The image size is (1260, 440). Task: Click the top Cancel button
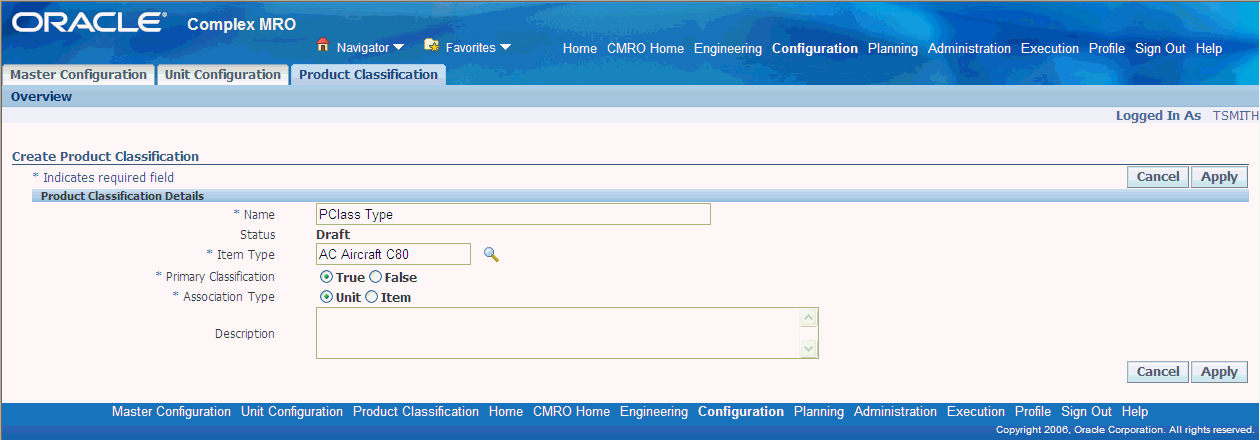[1158, 177]
